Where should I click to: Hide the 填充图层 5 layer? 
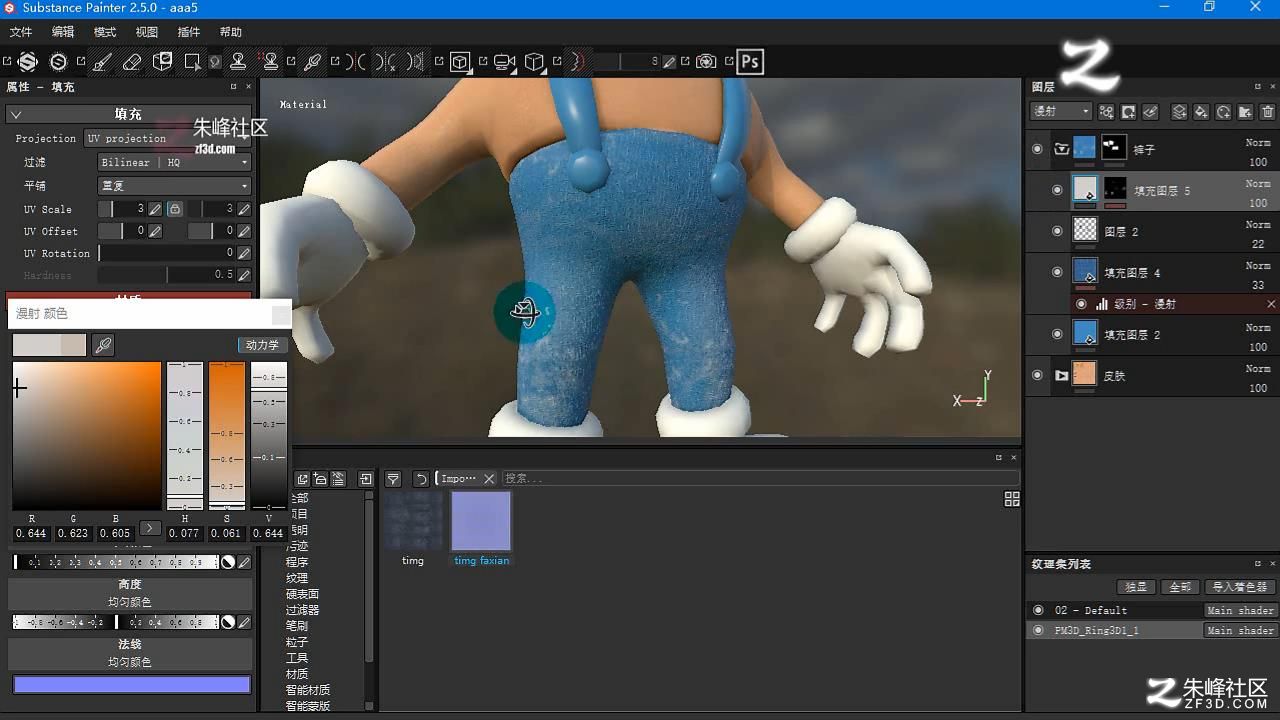[1057, 190]
